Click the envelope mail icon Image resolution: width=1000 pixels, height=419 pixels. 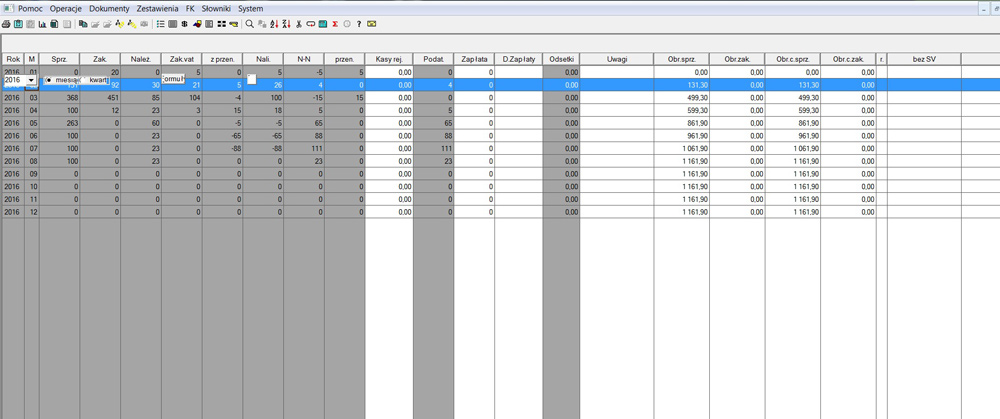pyautogui.click(x=372, y=23)
